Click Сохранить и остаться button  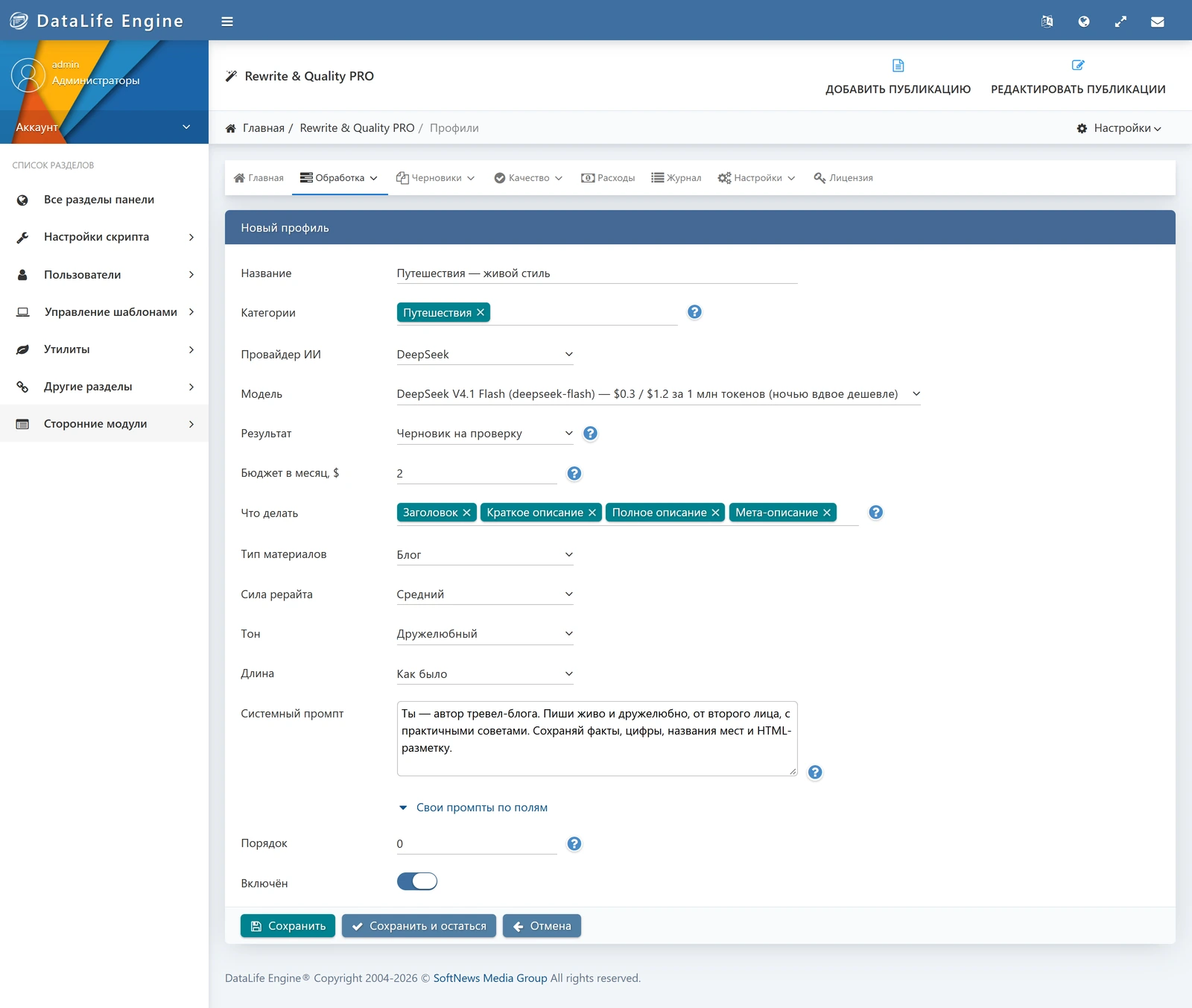click(419, 926)
